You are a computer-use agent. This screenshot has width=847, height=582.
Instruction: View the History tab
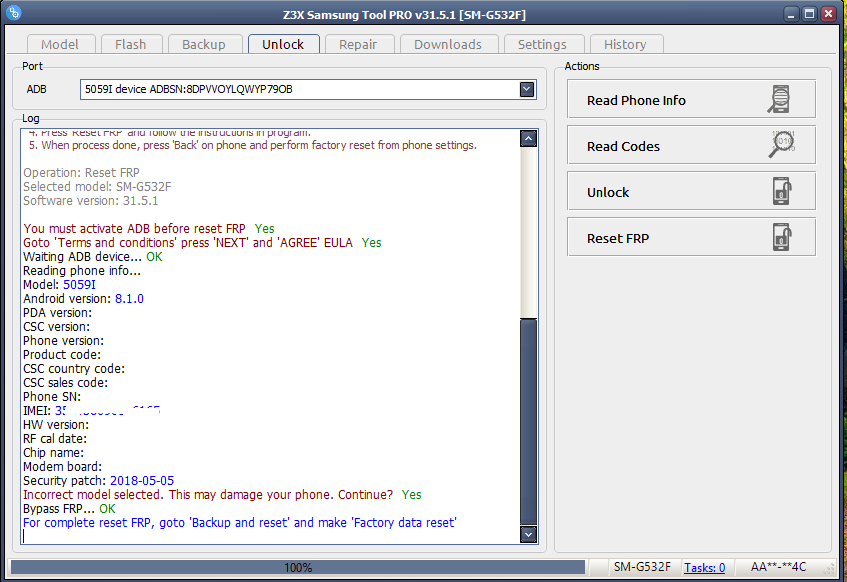coord(625,44)
